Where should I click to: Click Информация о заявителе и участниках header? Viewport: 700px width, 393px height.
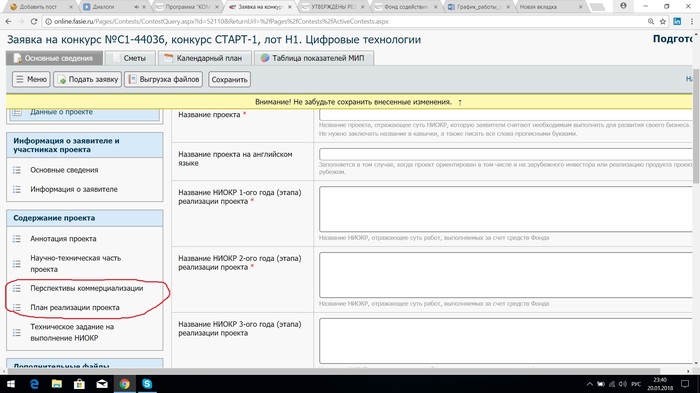(x=85, y=145)
